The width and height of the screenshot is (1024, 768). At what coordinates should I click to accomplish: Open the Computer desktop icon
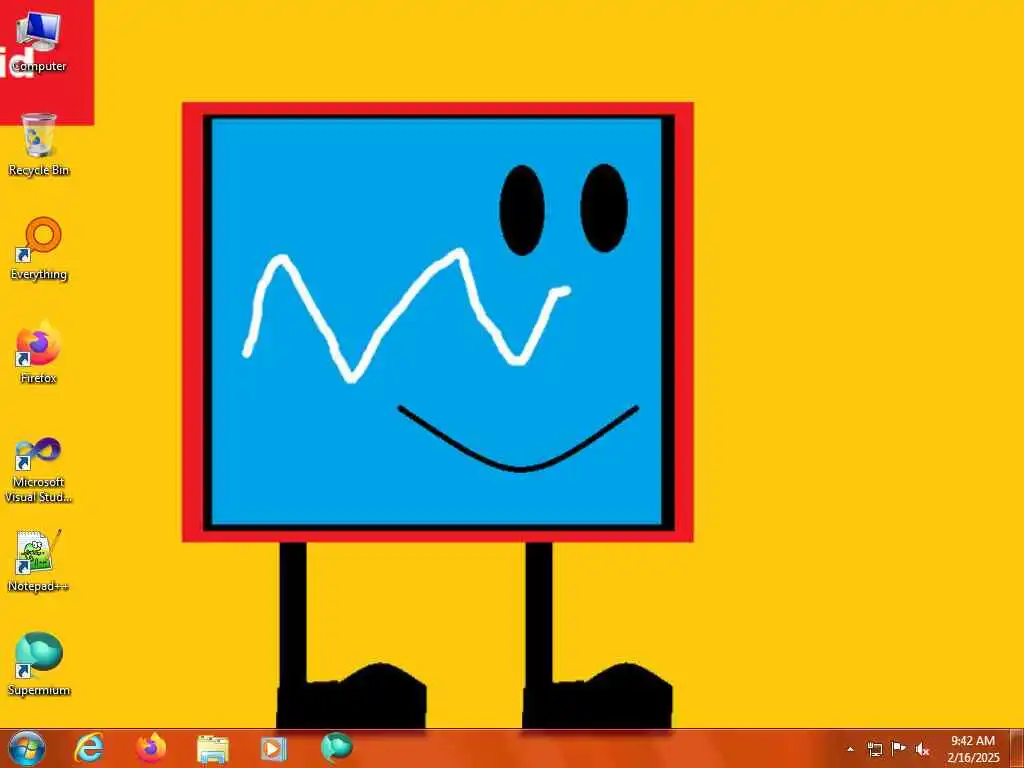tap(39, 40)
